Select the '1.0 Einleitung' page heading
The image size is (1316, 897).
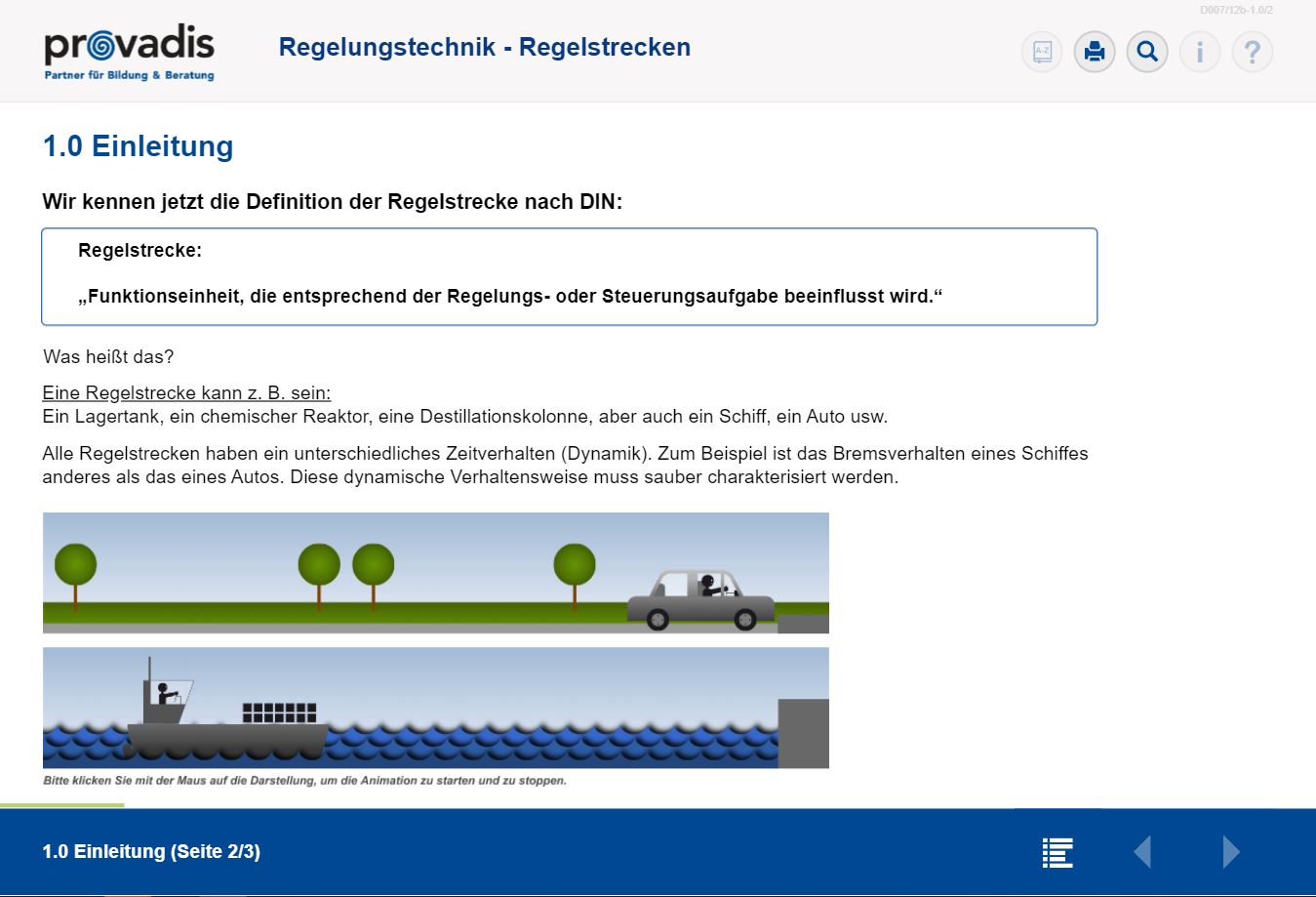(x=138, y=146)
